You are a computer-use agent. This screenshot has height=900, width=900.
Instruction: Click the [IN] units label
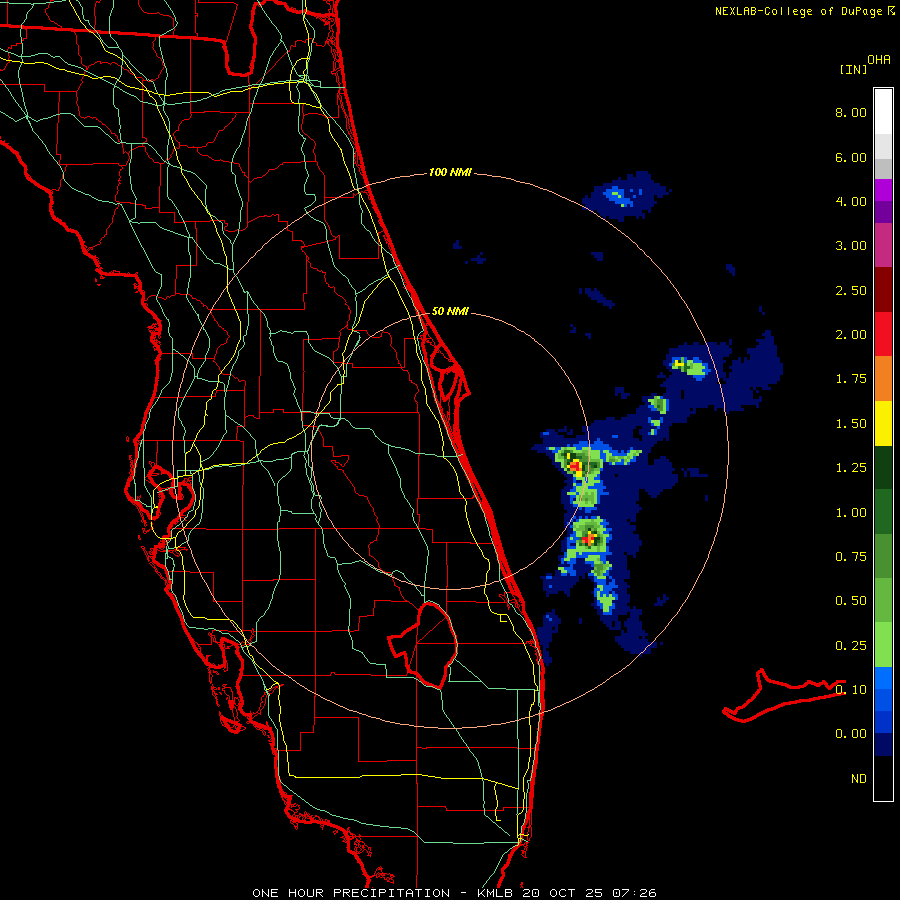click(x=853, y=69)
